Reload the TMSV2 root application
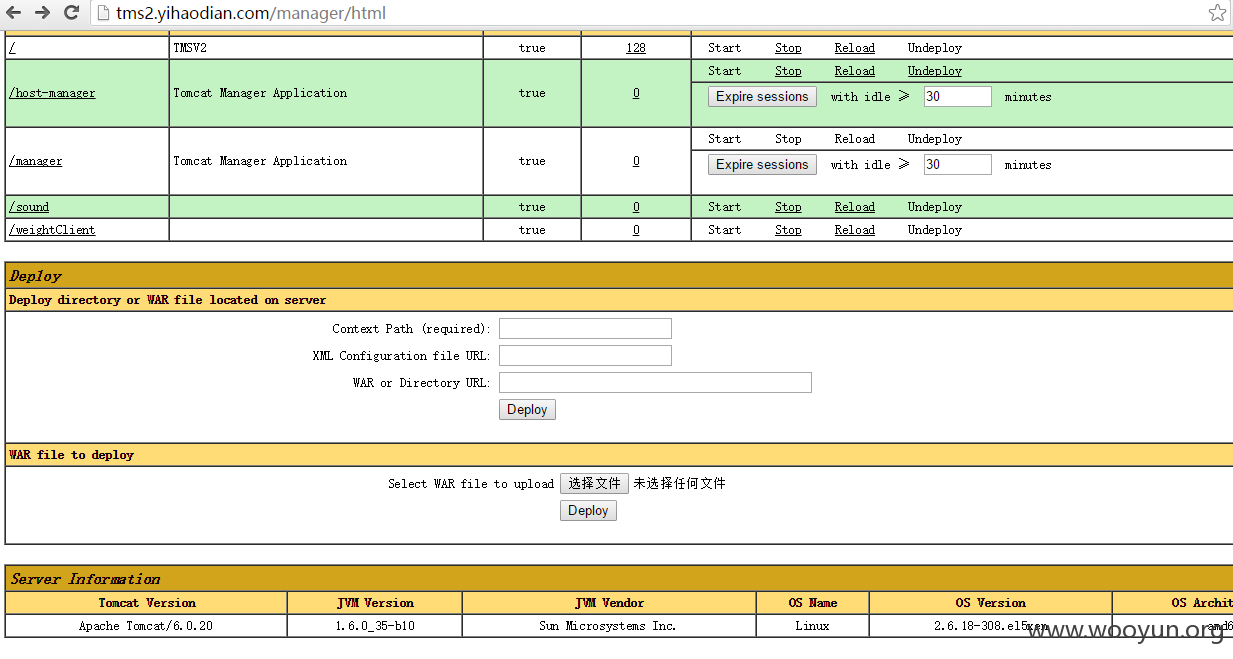 pos(855,48)
